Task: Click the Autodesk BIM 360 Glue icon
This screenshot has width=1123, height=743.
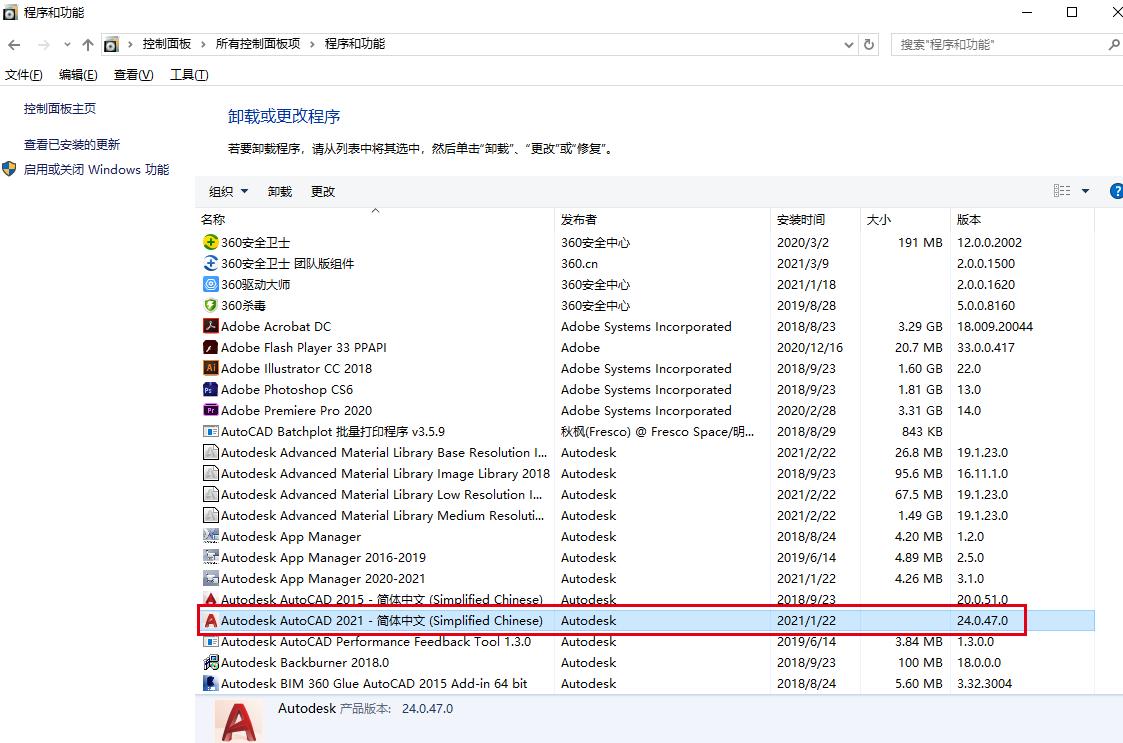Action: point(211,683)
